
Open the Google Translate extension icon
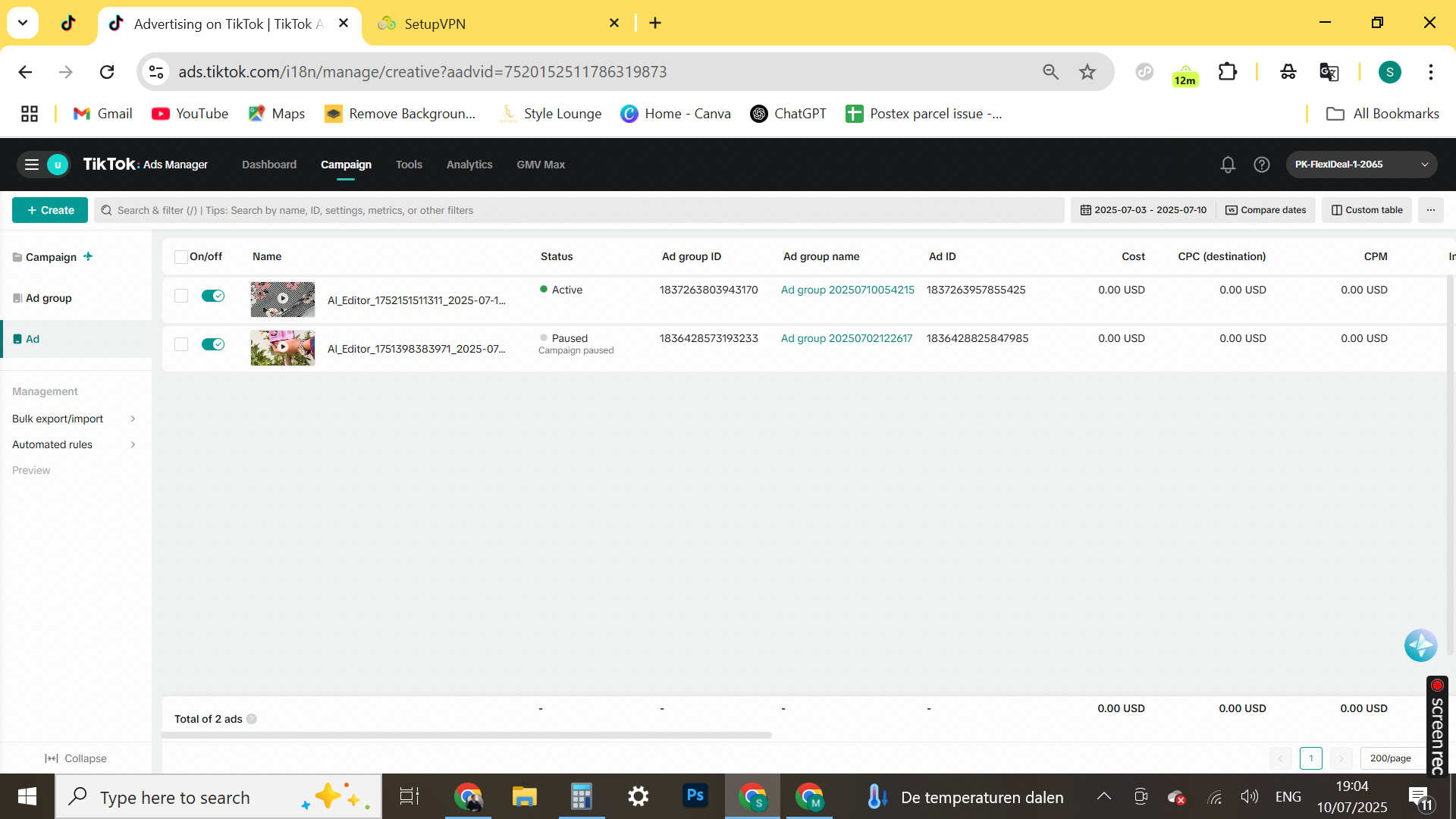tap(1329, 72)
